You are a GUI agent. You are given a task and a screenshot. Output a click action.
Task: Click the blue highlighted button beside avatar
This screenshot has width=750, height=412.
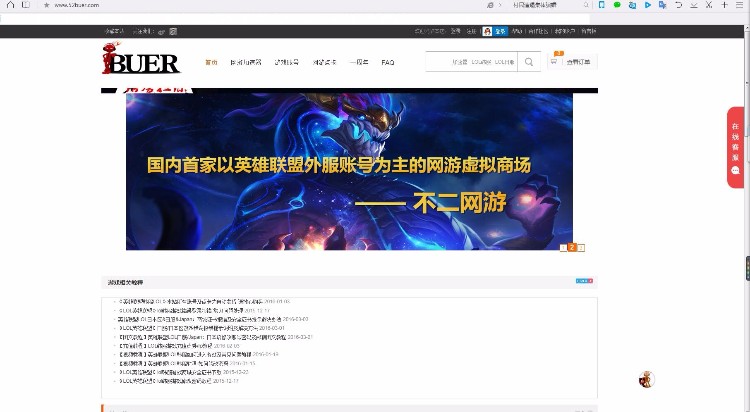pyautogui.click(x=500, y=31)
